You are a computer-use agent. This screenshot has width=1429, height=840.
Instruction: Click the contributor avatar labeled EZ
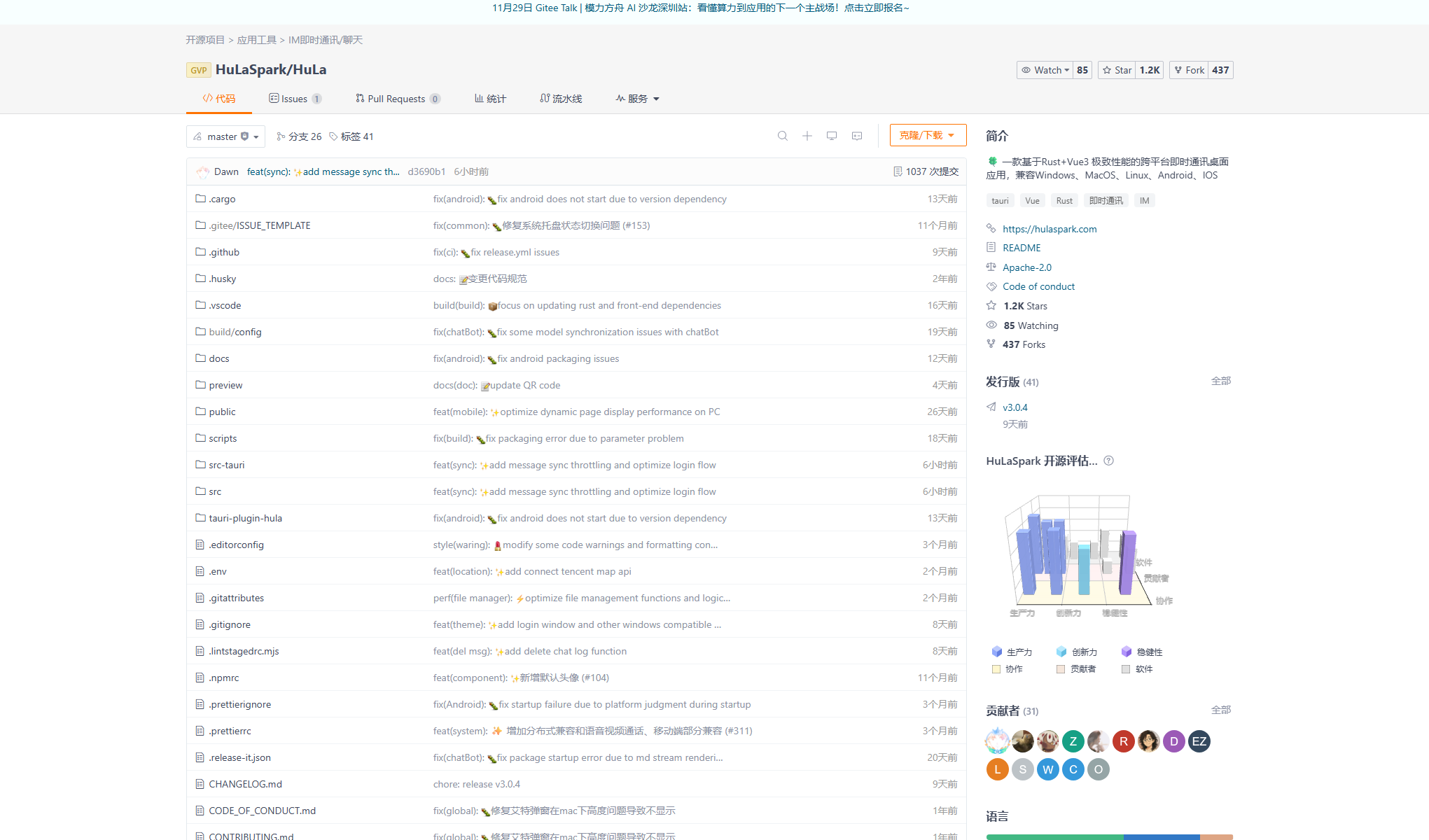click(x=1199, y=741)
